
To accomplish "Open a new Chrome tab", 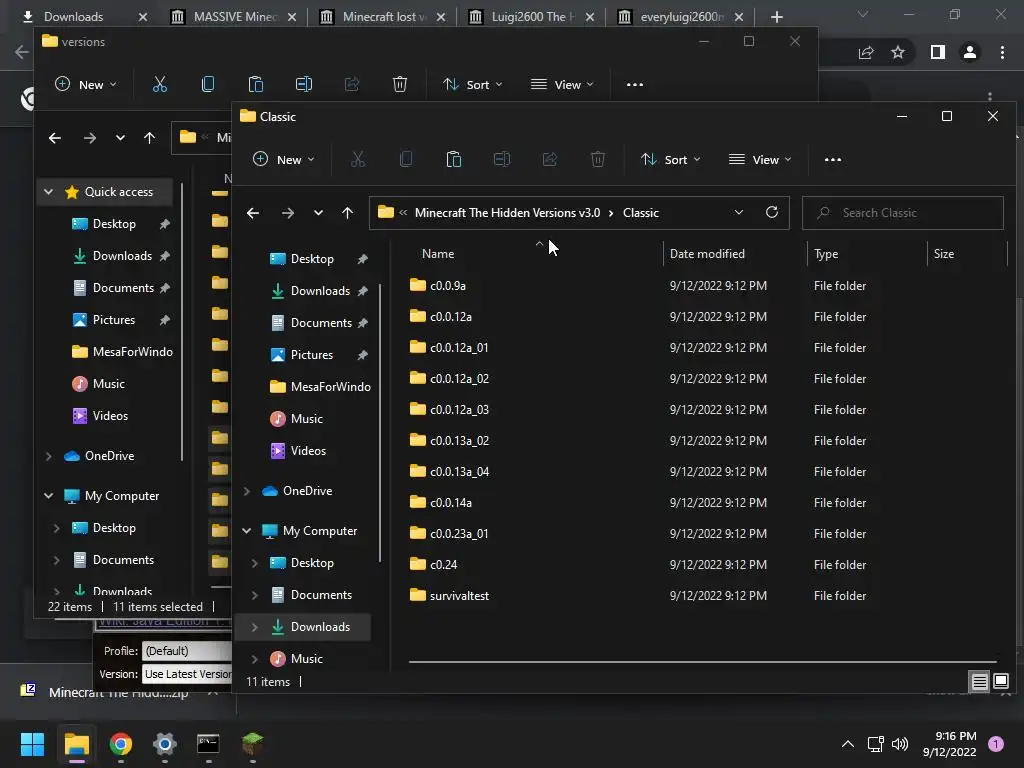I will (776, 17).
